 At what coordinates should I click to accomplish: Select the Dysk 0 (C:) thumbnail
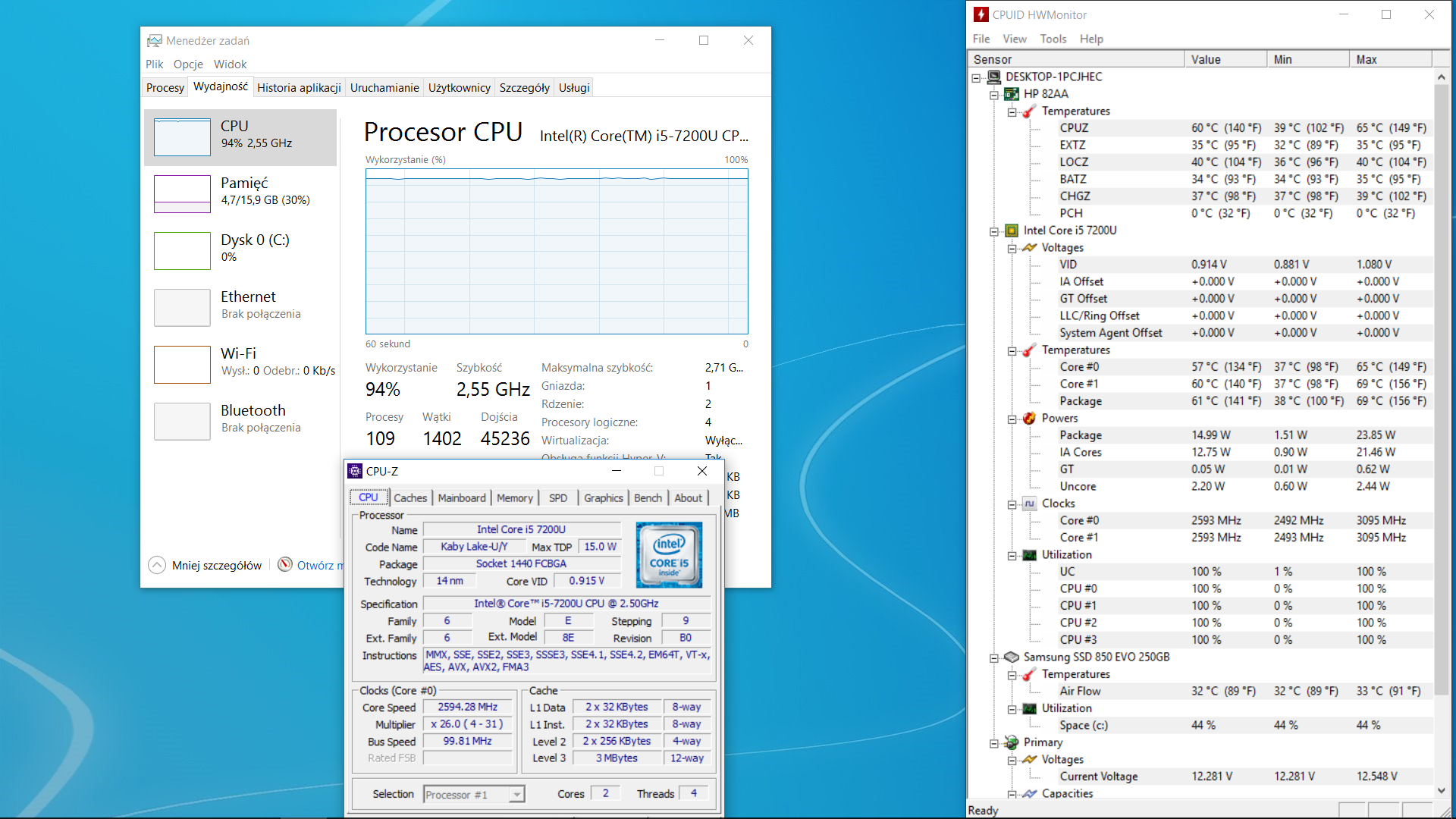click(x=182, y=251)
